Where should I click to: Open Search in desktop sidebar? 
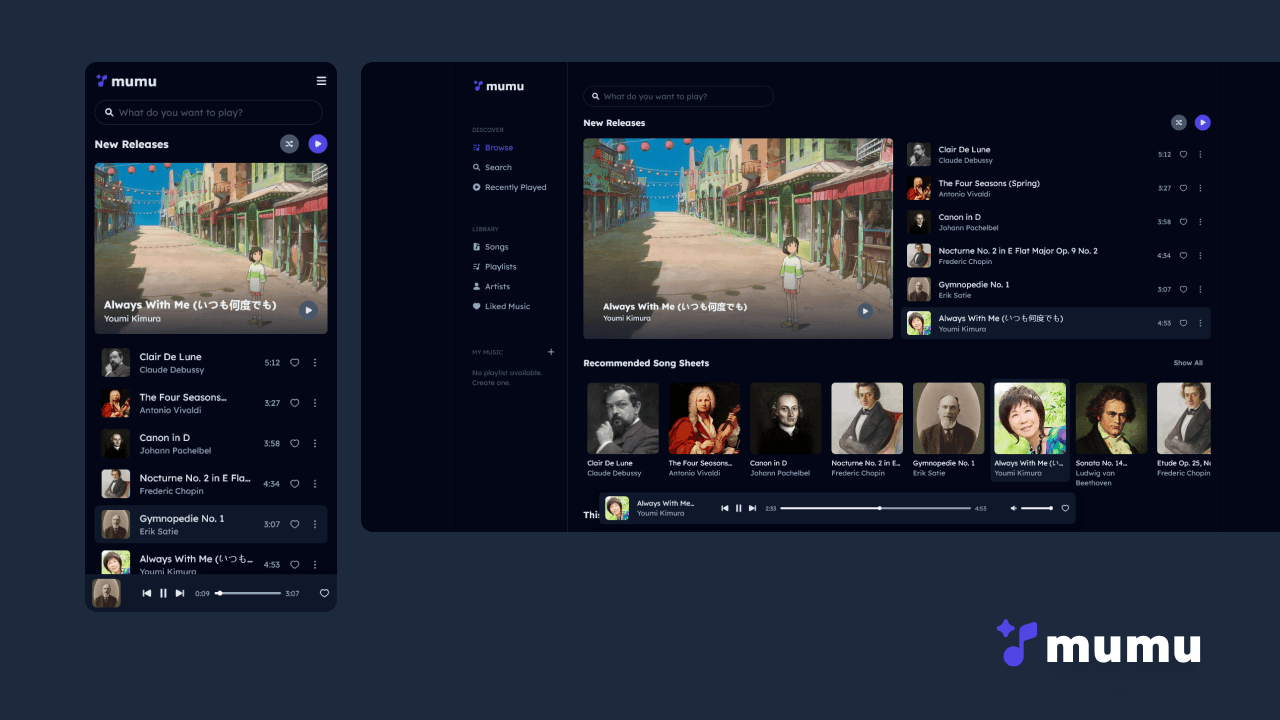click(x=492, y=167)
